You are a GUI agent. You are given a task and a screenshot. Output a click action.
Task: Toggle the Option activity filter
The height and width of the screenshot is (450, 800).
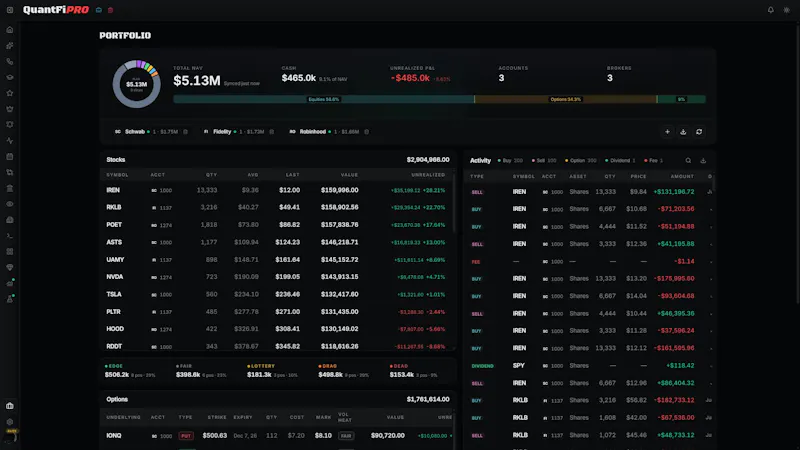(x=581, y=160)
